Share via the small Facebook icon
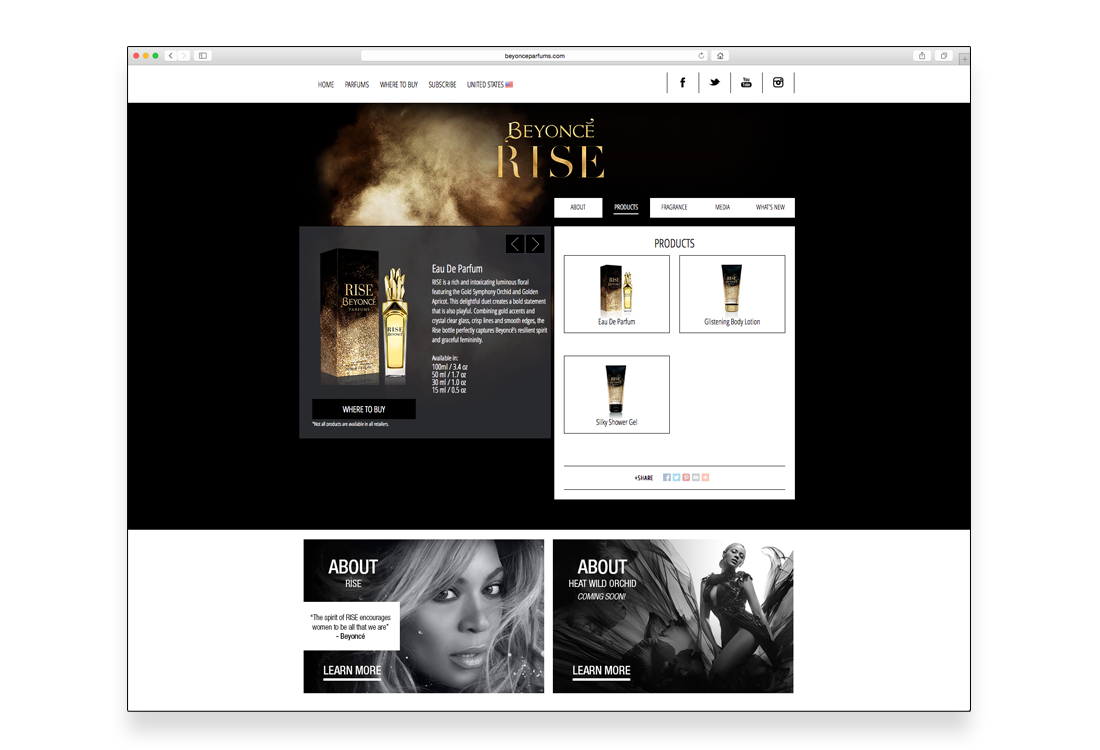Screen dimensions: 1100x750 tap(666, 477)
